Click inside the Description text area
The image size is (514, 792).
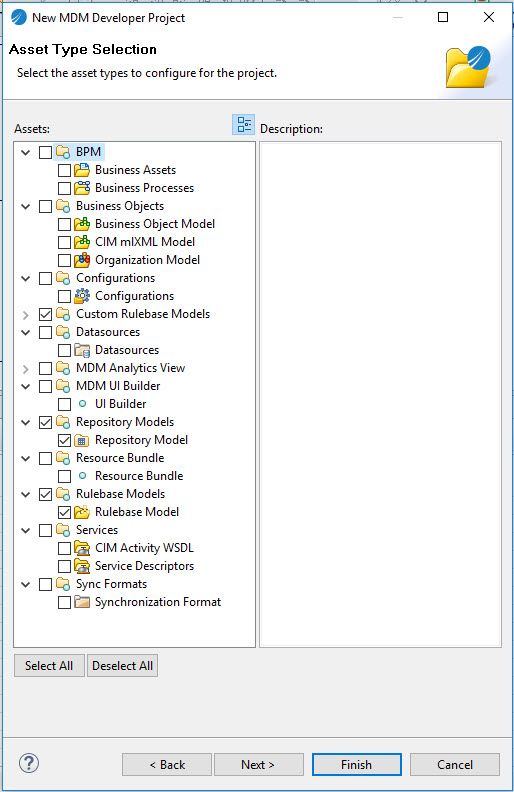tap(380, 394)
